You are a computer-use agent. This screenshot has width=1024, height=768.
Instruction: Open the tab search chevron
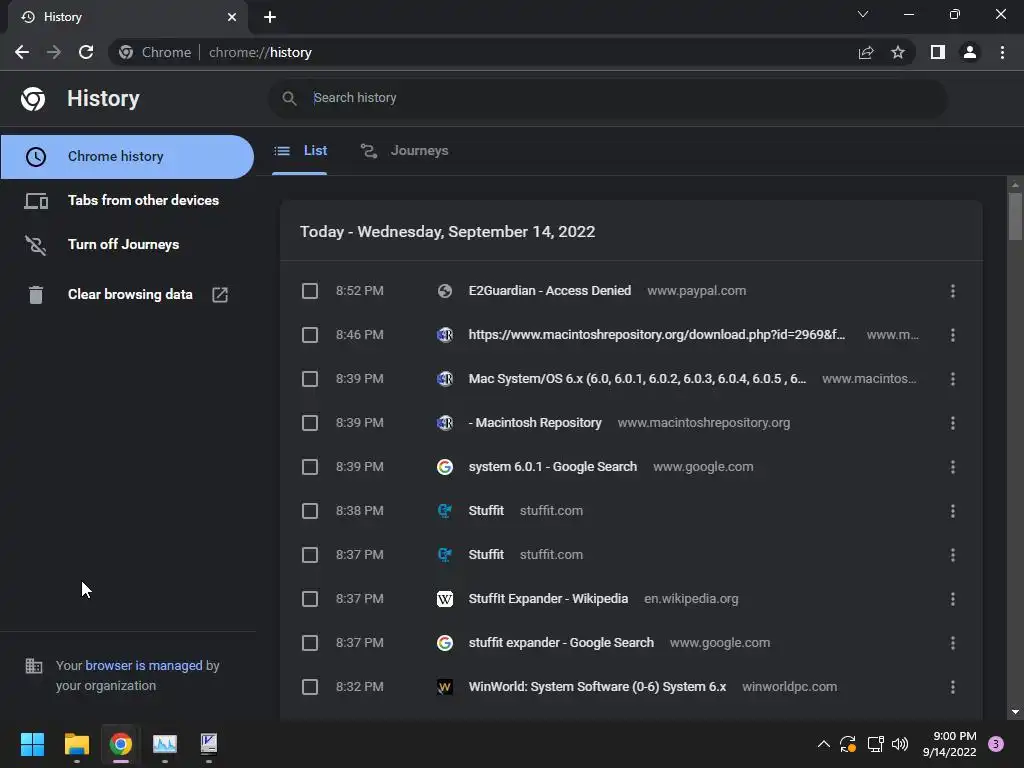point(863,14)
